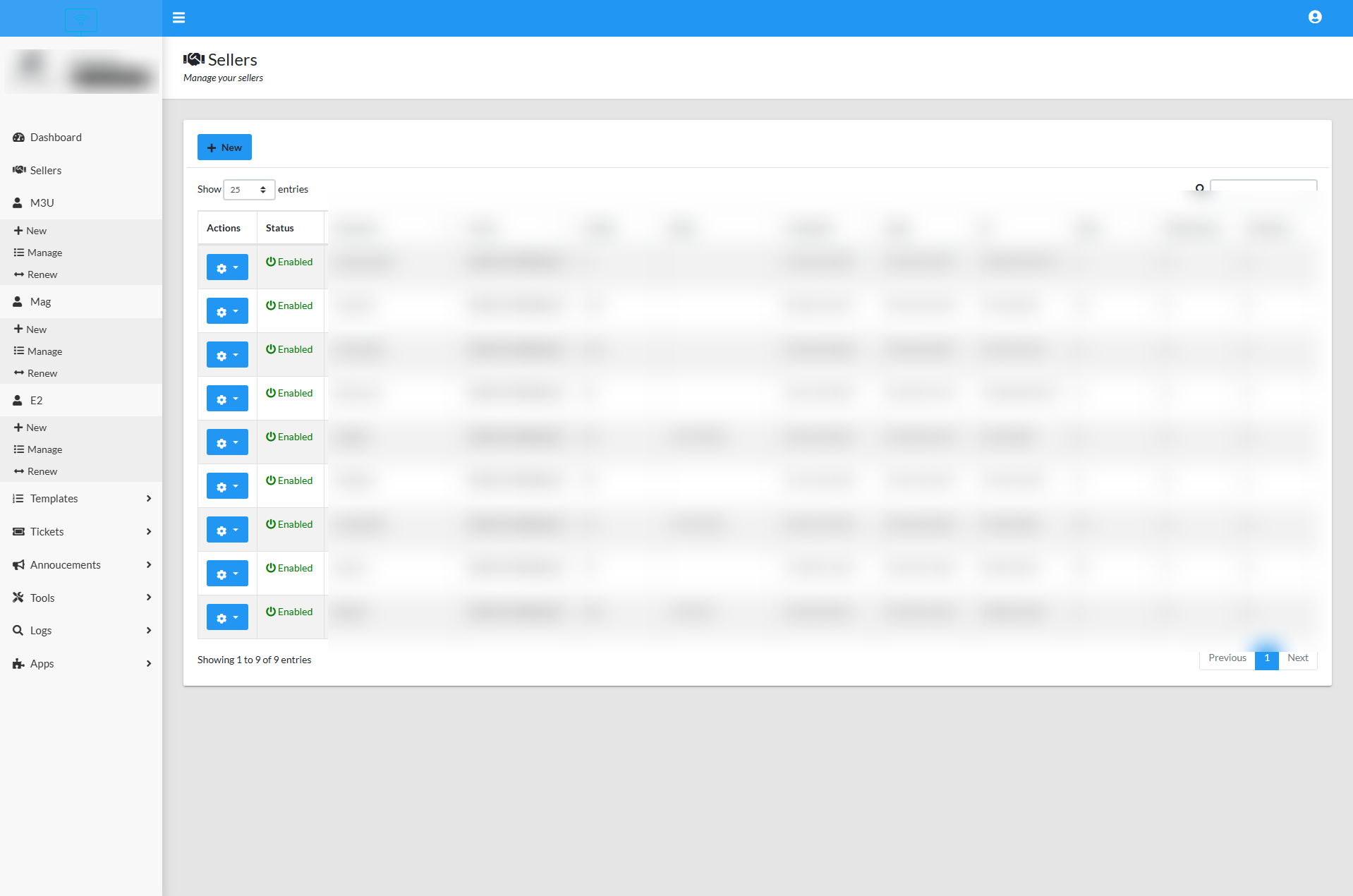Click the Apps puzzle icon
This screenshot has height=896, width=1353.
18,664
